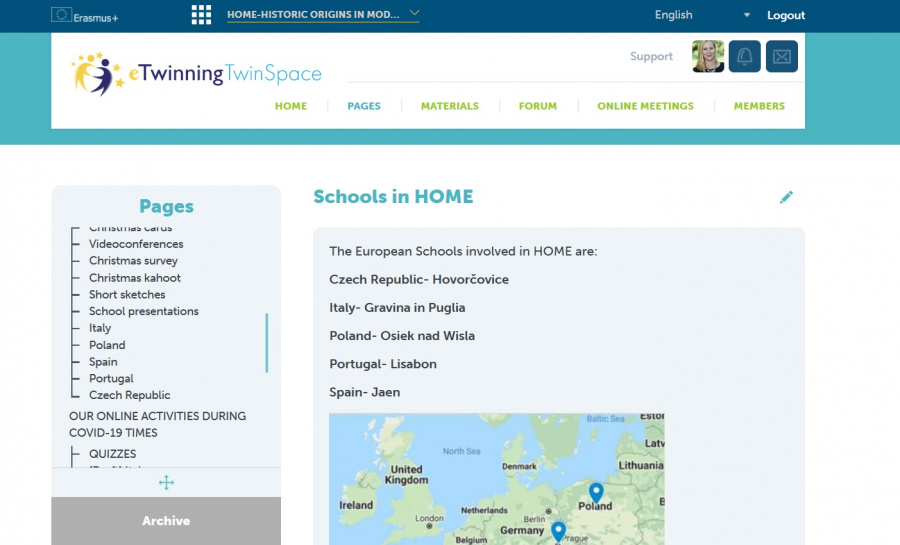Click the text Spain- Jaen
Image resolution: width=900 pixels, height=545 pixels.
364,392
